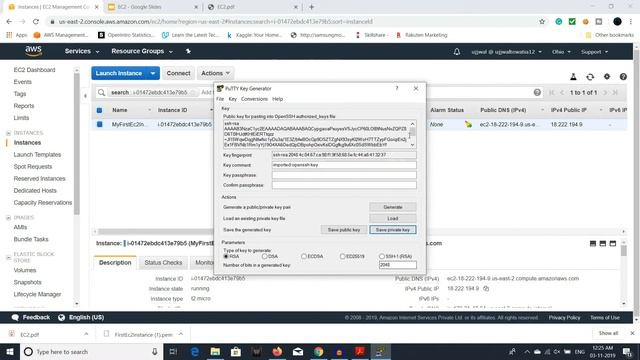Switch to the Description tab
Screen dimensions: 640x360
[115, 262]
